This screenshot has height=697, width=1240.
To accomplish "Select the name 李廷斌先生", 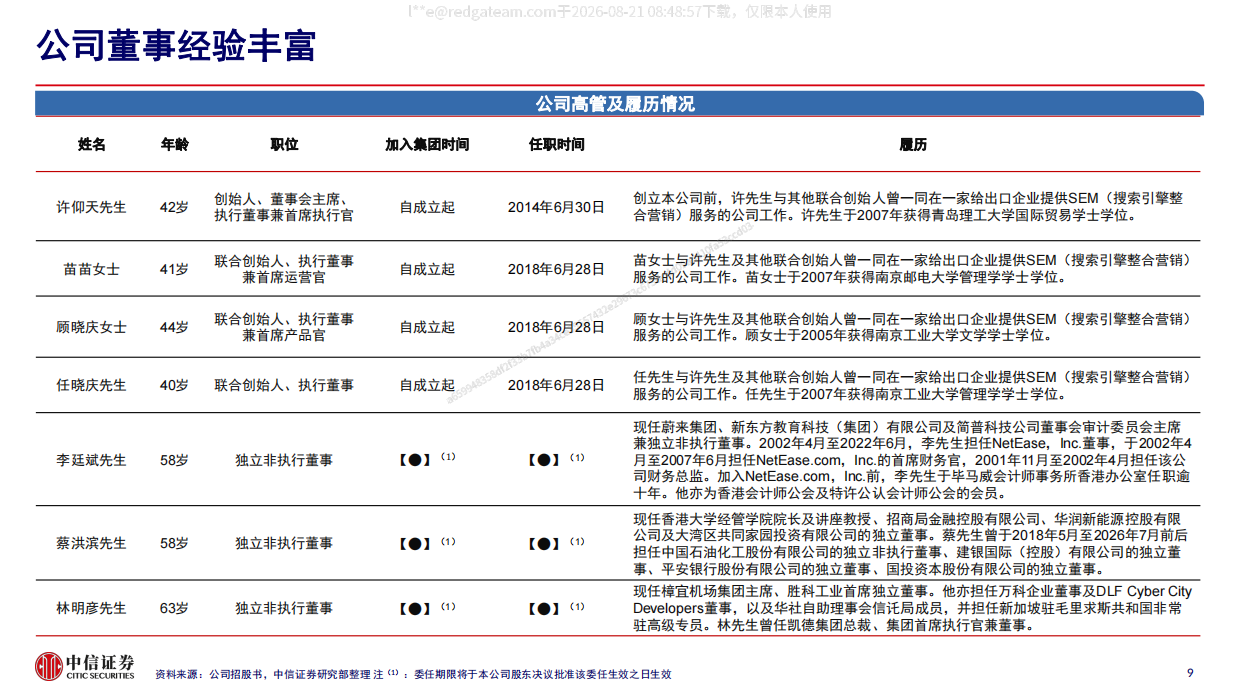I will pyautogui.click(x=92, y=460).
